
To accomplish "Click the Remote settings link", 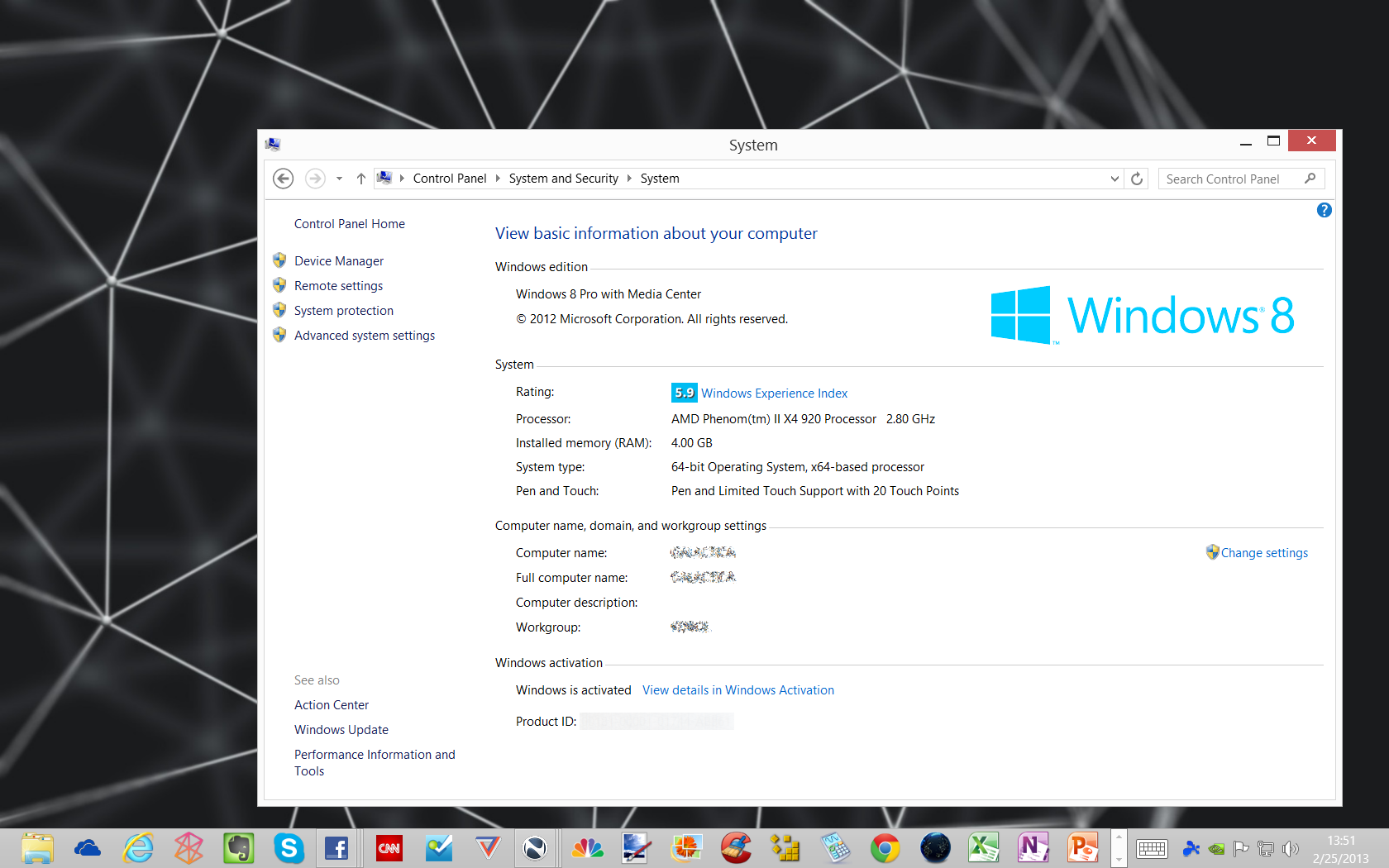I will point(338,286).
